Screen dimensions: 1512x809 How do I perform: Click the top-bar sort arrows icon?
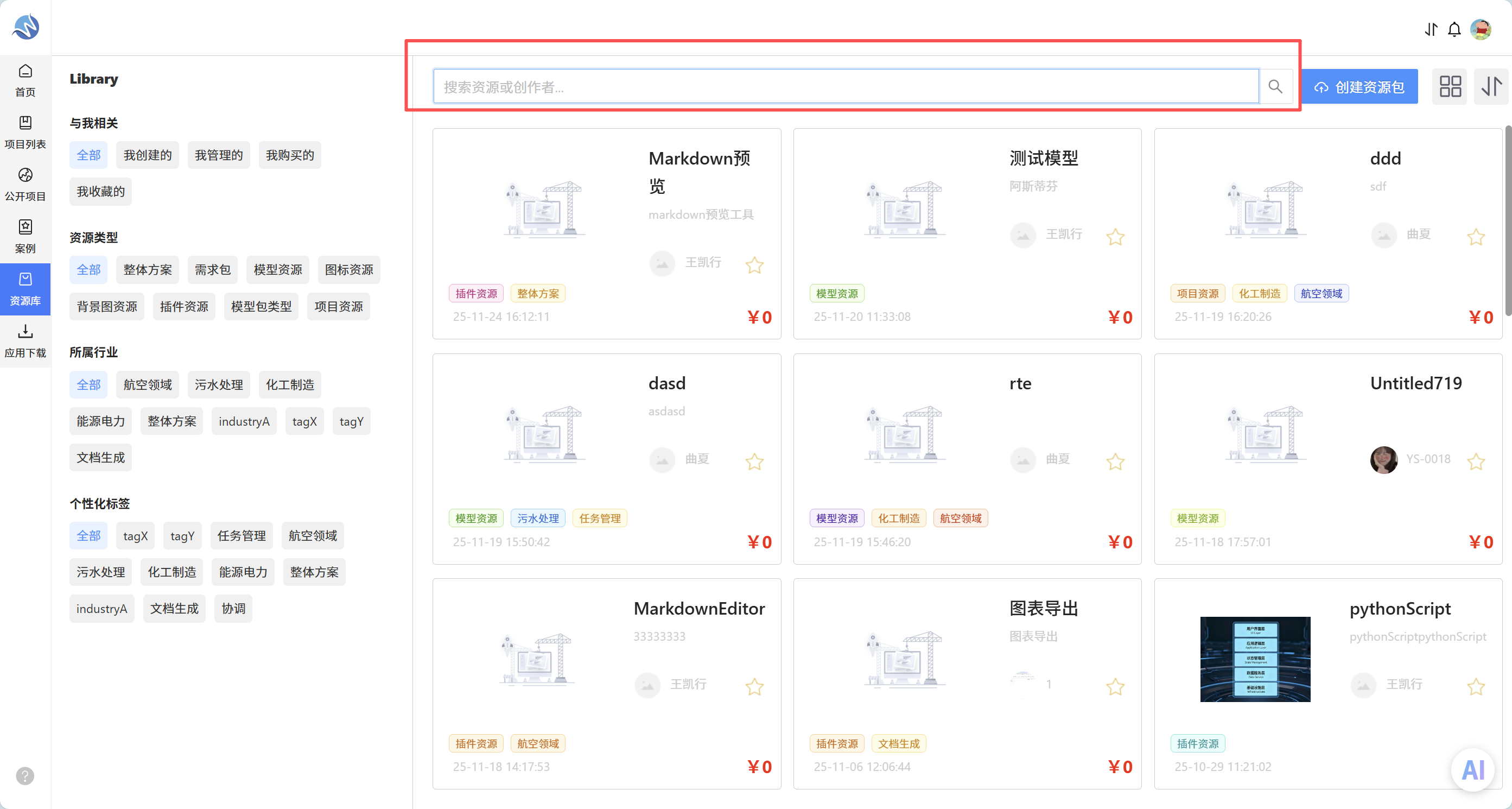click(x=1431, y=29)
